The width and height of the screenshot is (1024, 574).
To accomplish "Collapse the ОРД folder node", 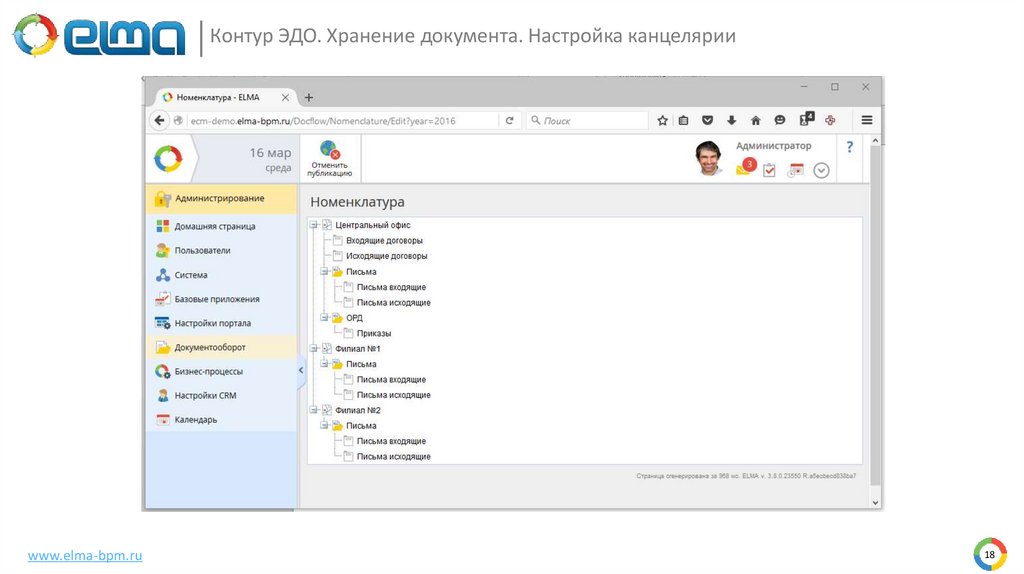I will click(x=324, y=318).
